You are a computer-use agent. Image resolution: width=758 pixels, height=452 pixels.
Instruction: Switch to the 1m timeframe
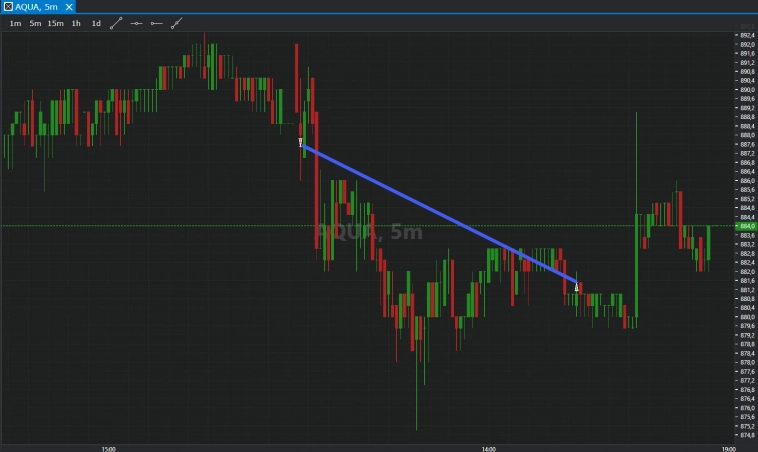pyautogui.click(x=15, y=23)
